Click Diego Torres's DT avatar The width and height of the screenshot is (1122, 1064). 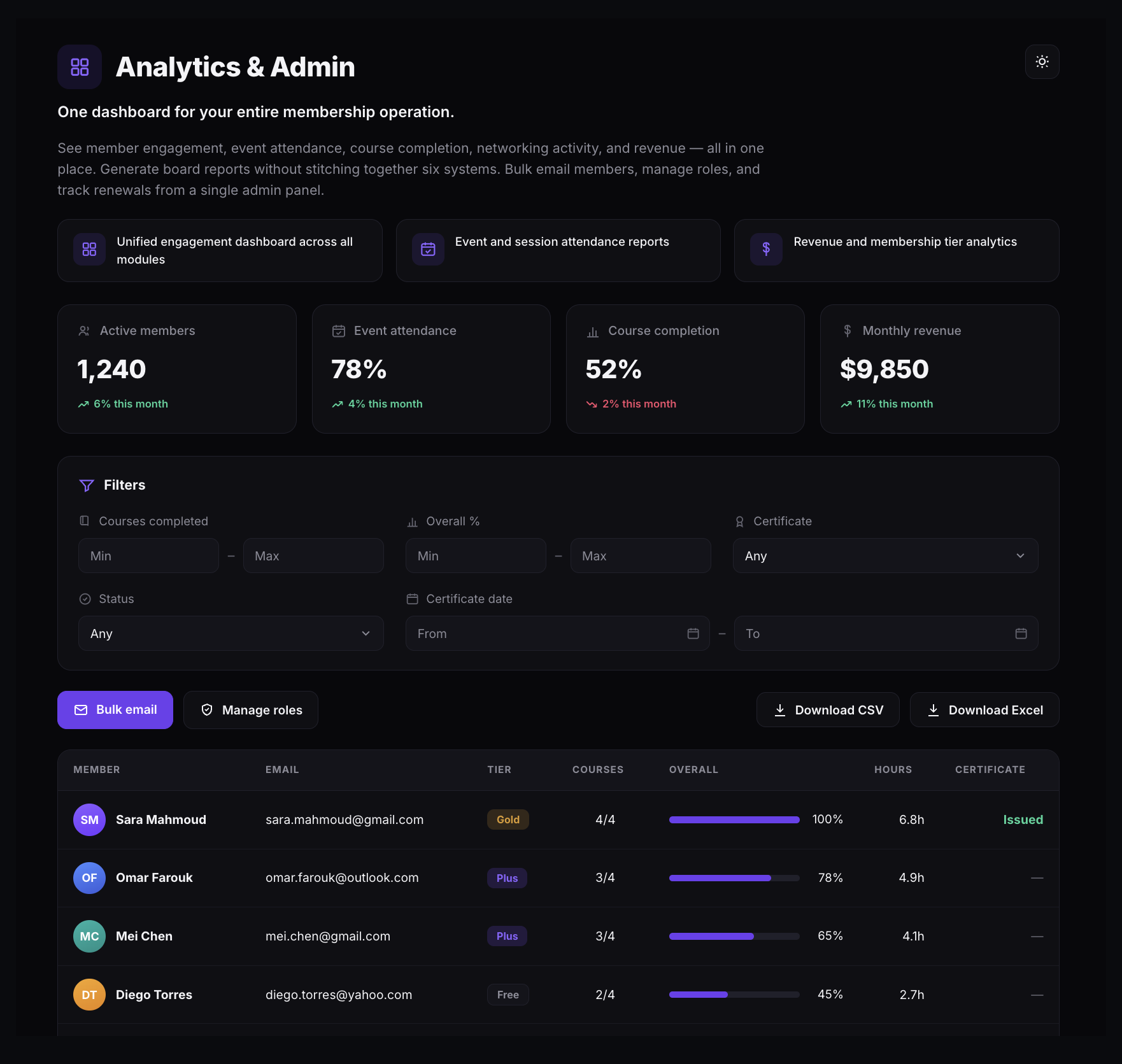pos(89,995)
